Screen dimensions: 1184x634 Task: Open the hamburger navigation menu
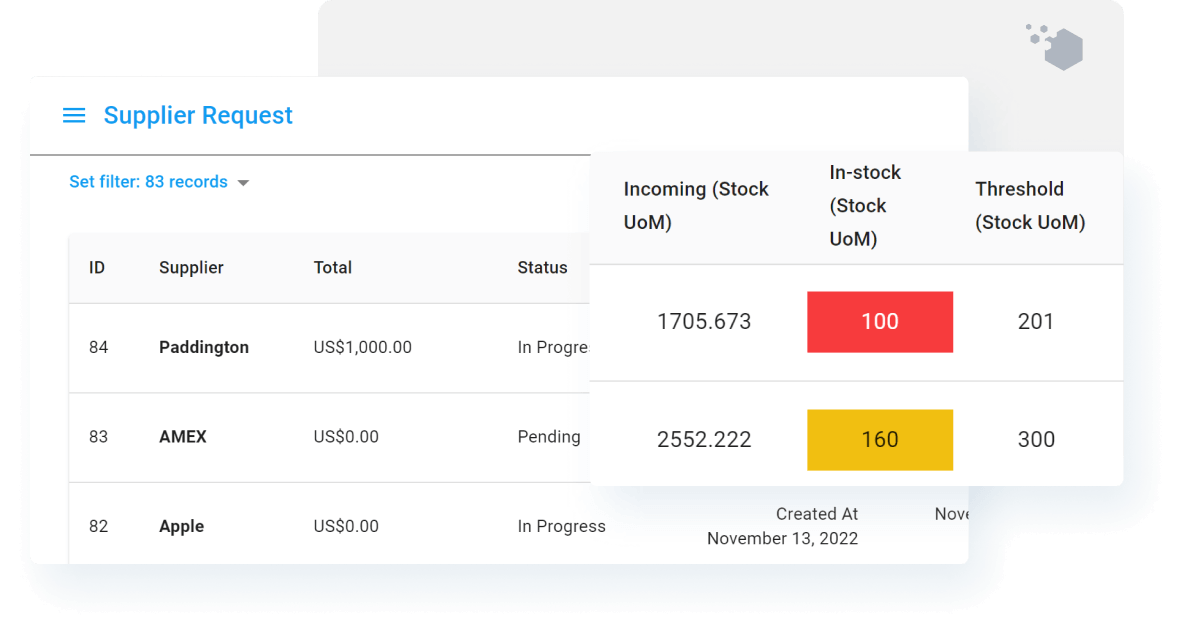(74, 116)
